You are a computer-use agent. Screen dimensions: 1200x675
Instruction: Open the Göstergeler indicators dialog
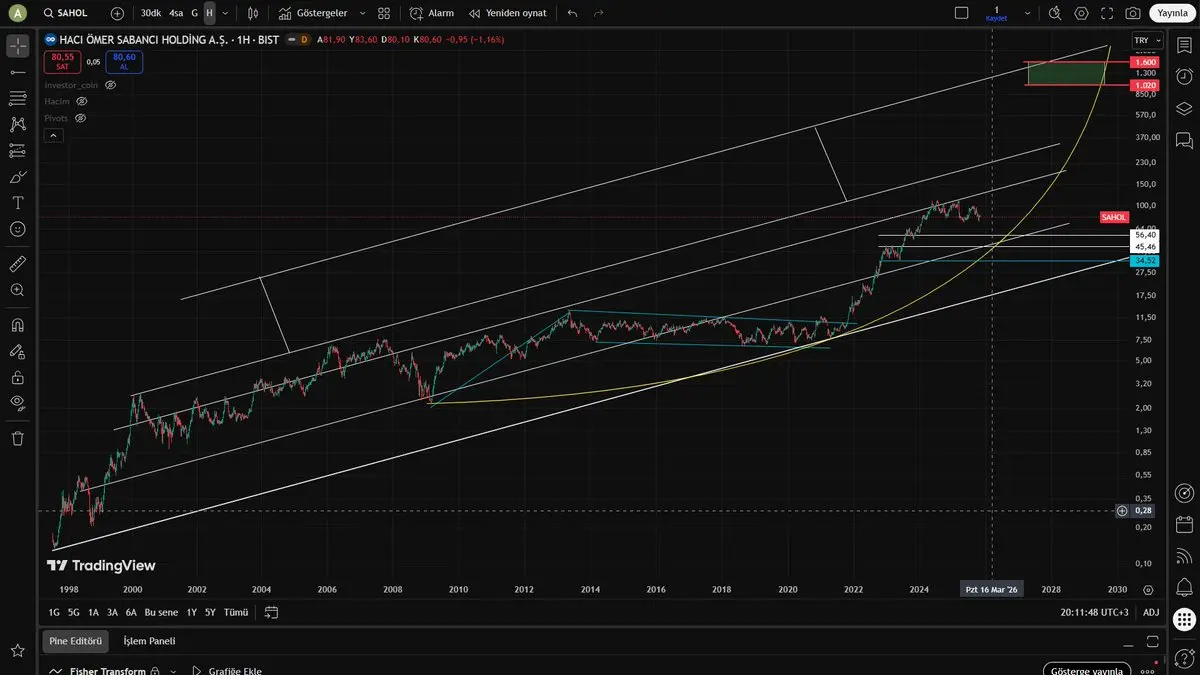tap(313, 13)
